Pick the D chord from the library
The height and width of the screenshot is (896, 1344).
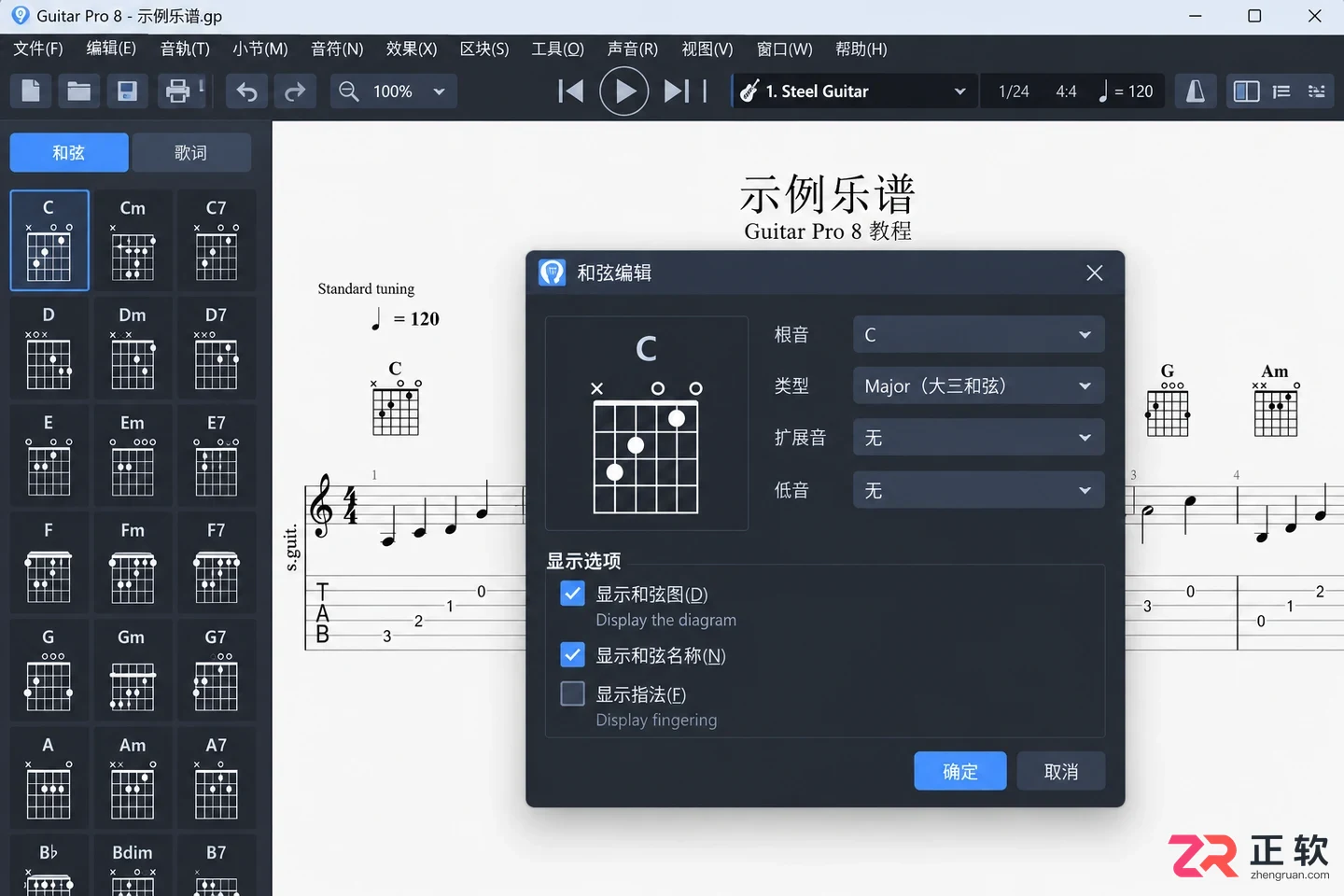pyautogui.click(x=49, y=348)
